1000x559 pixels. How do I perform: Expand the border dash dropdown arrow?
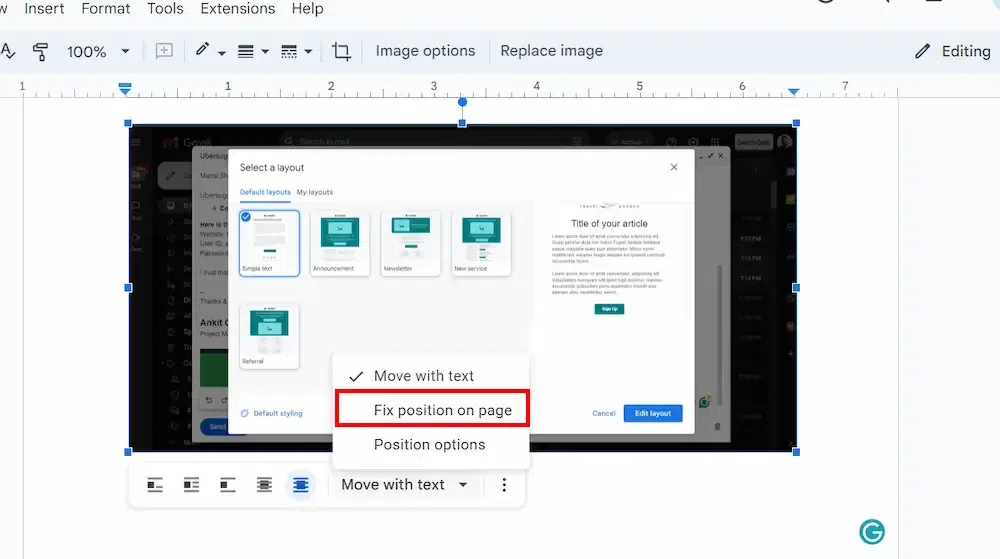(x=308, y=52)
